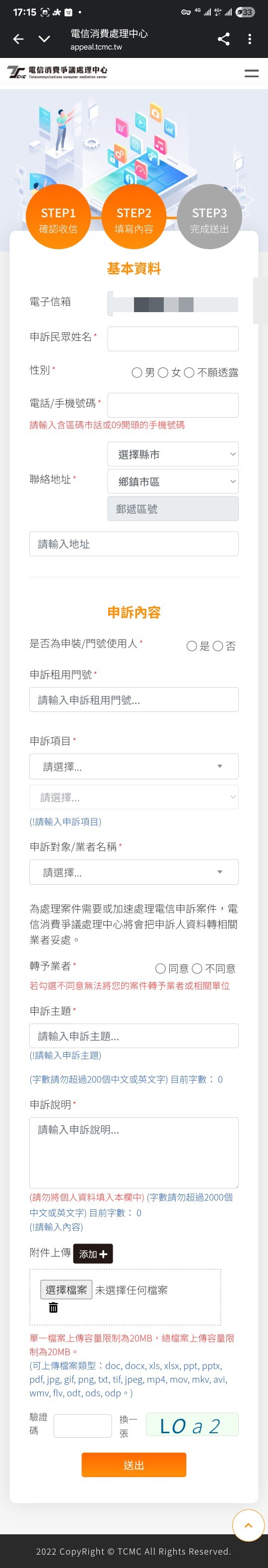This screenshot has width=268, height=1568.
Task: Open the hamburger menu on the site header
Action: click(x=252, y=73)
